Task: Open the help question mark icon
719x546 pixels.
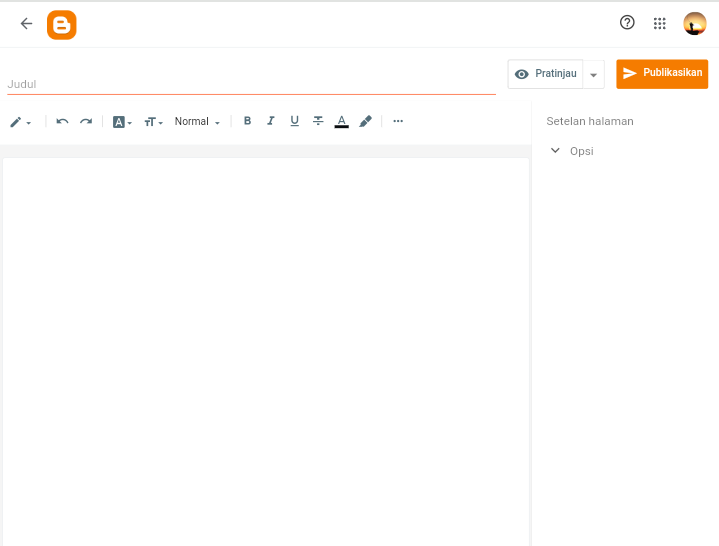Action: (627, 22)
